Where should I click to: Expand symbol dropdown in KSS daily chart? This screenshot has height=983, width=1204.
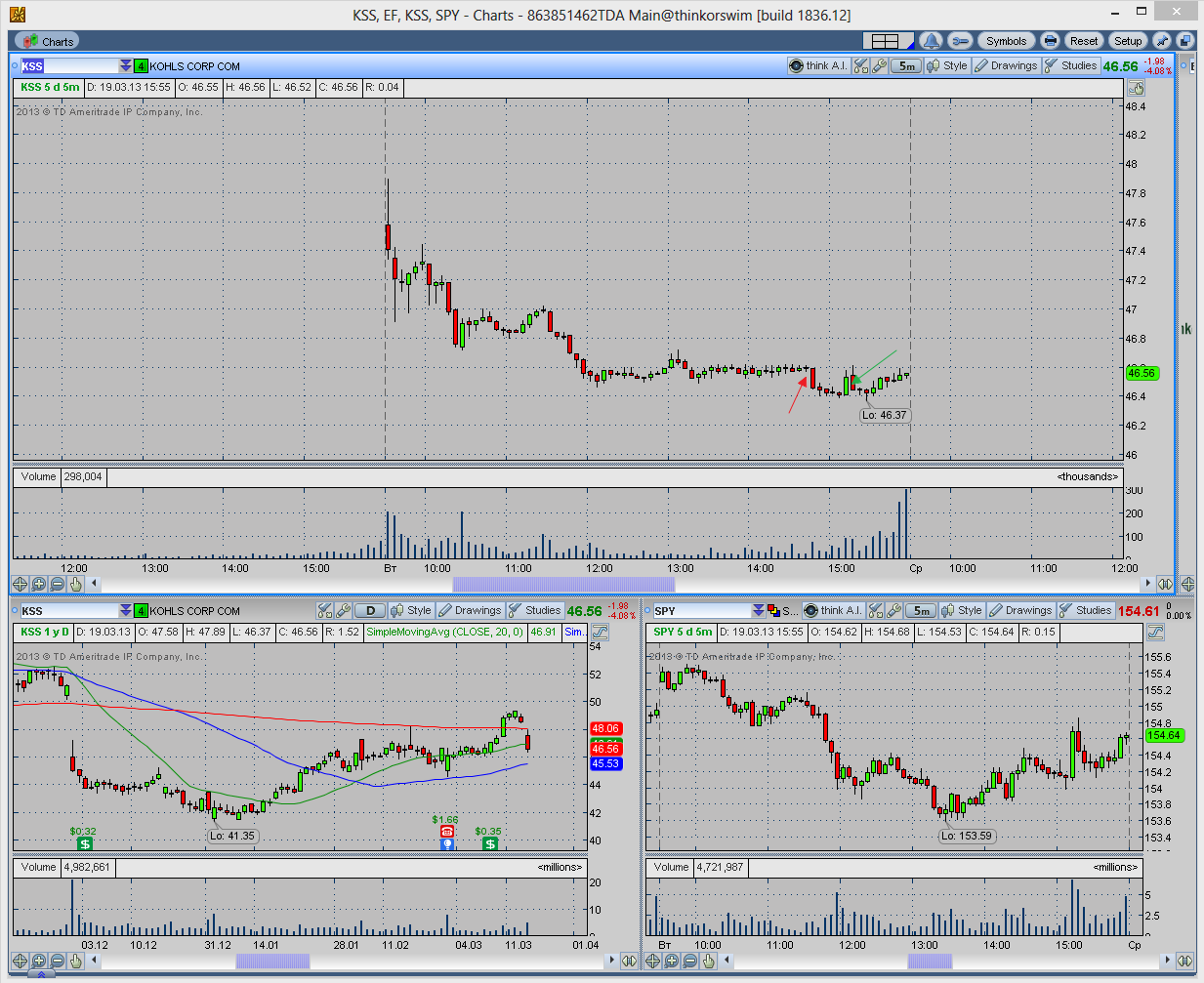(x=126, y=610)
